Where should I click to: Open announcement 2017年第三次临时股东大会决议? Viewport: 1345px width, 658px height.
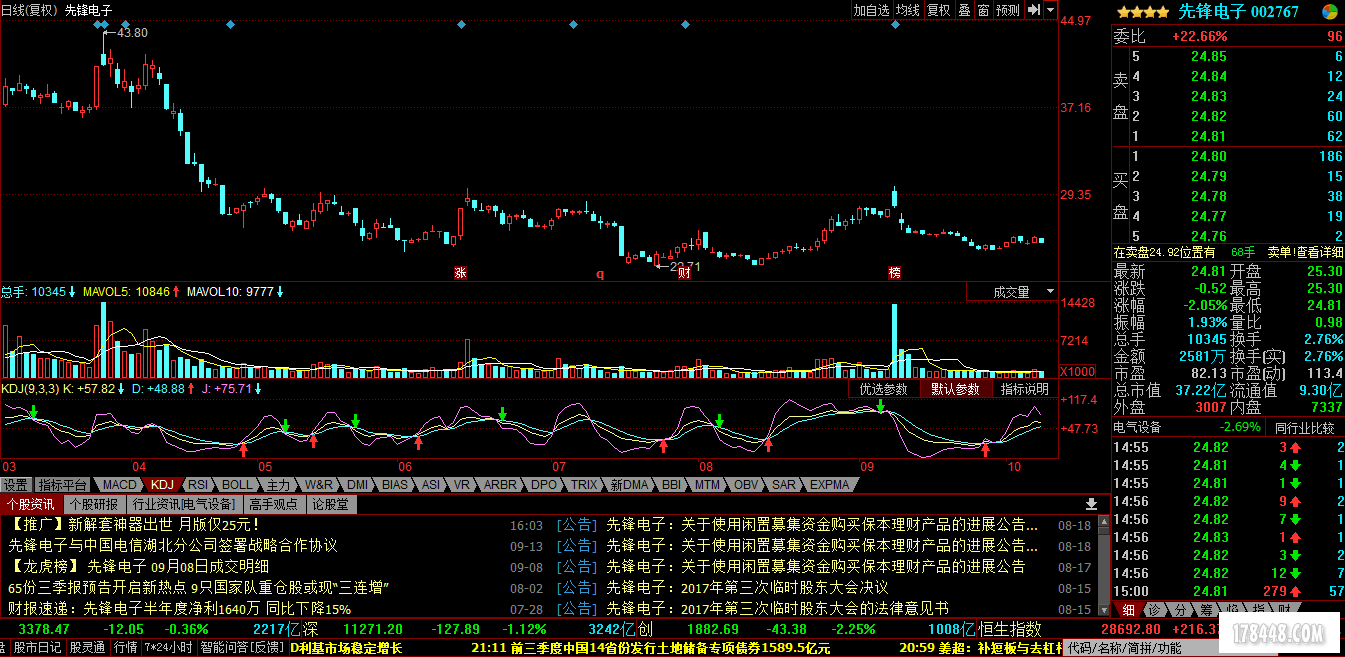pyautogui.click(x=747, y=587)
